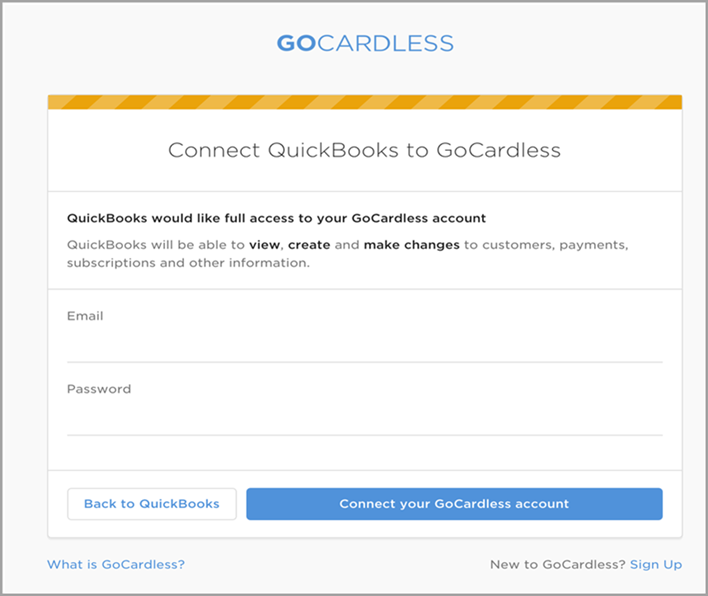This screenshot has width=708, height=596.
Task: Click Connect your GoCardless account button
Action: point(454,504)
